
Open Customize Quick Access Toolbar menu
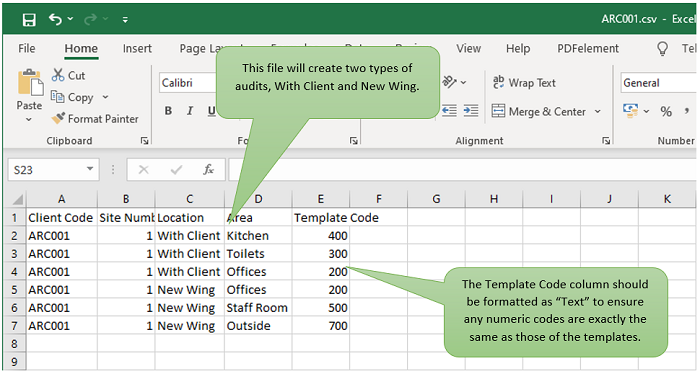(x=125, y=20)
